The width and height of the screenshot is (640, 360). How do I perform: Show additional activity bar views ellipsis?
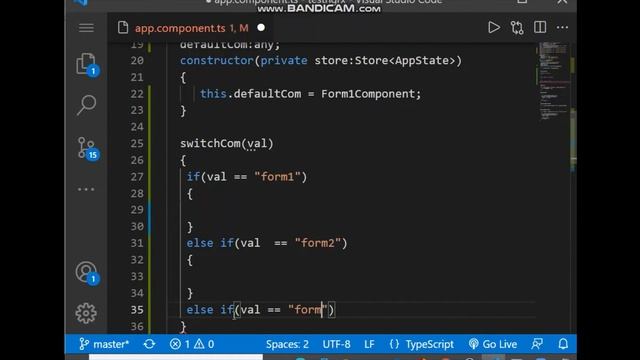(x=86, y=189)
